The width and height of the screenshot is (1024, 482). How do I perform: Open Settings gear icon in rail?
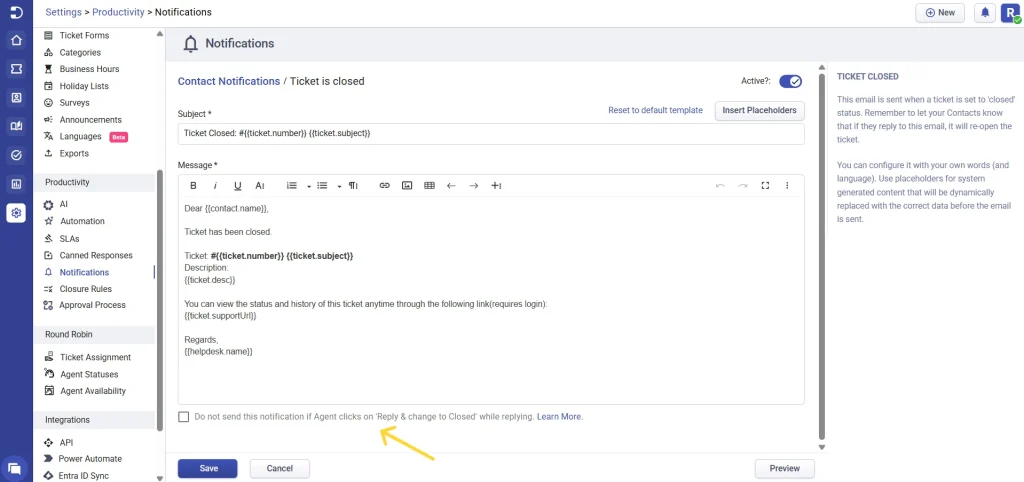[16, 213]
